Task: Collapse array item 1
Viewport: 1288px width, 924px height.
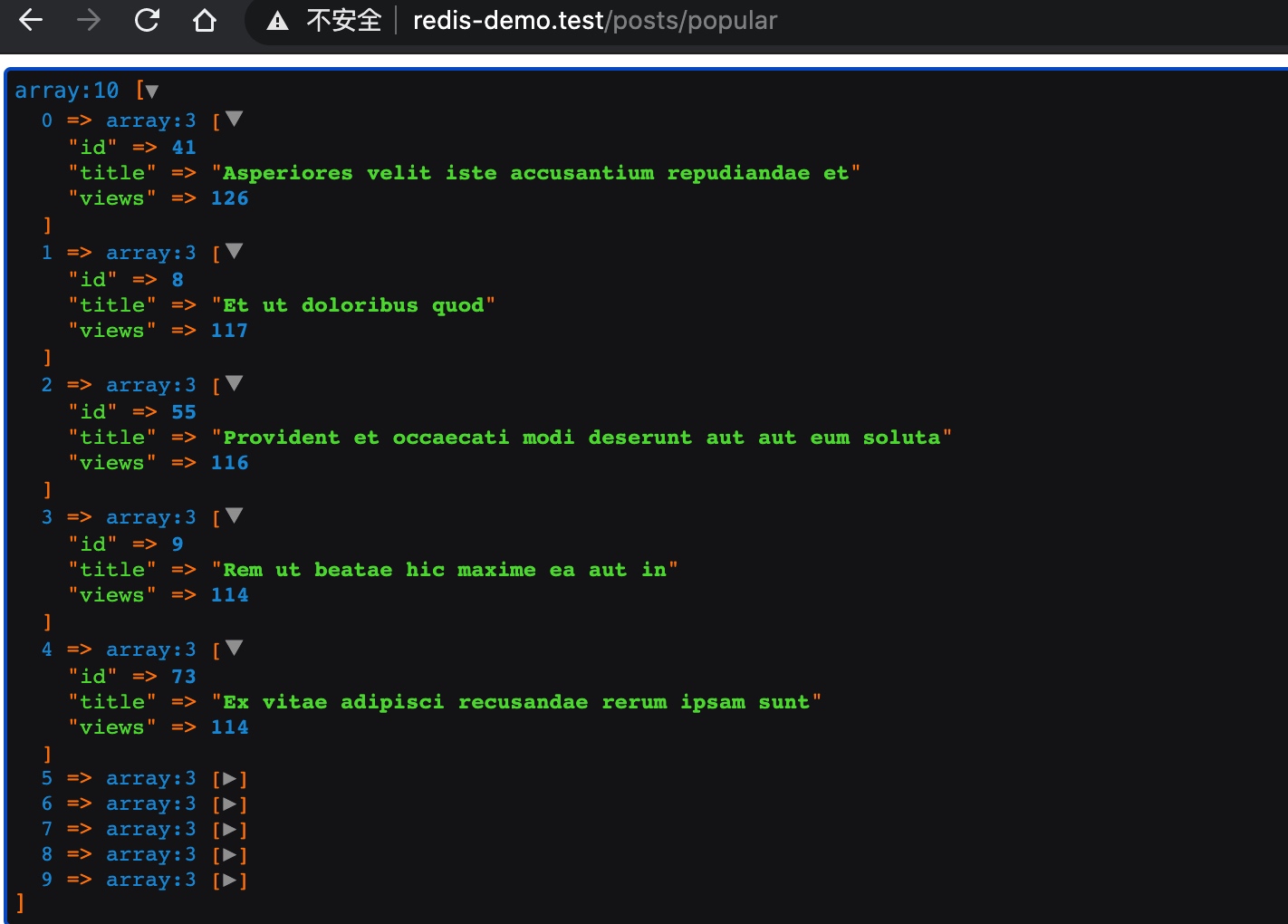Action: click(235, 251)
